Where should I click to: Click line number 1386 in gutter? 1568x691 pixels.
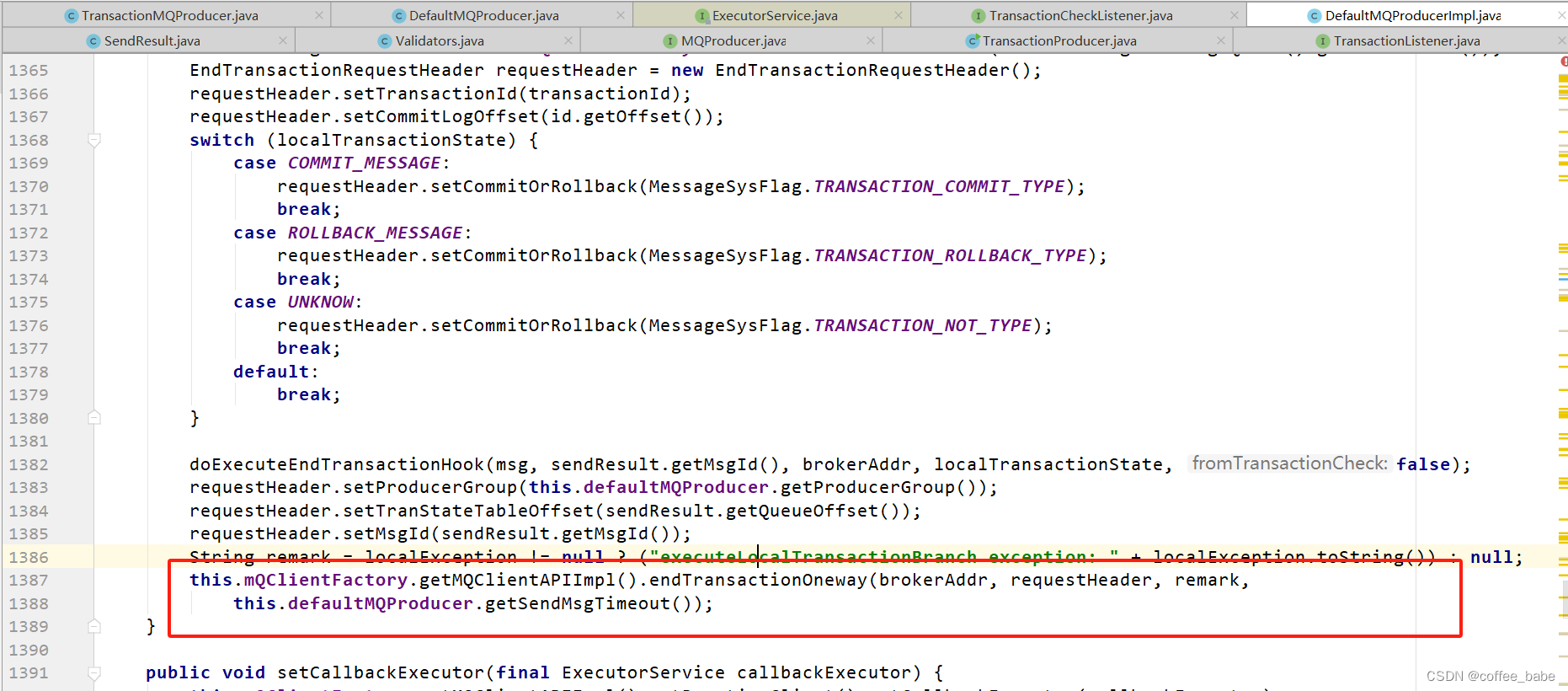29,557
